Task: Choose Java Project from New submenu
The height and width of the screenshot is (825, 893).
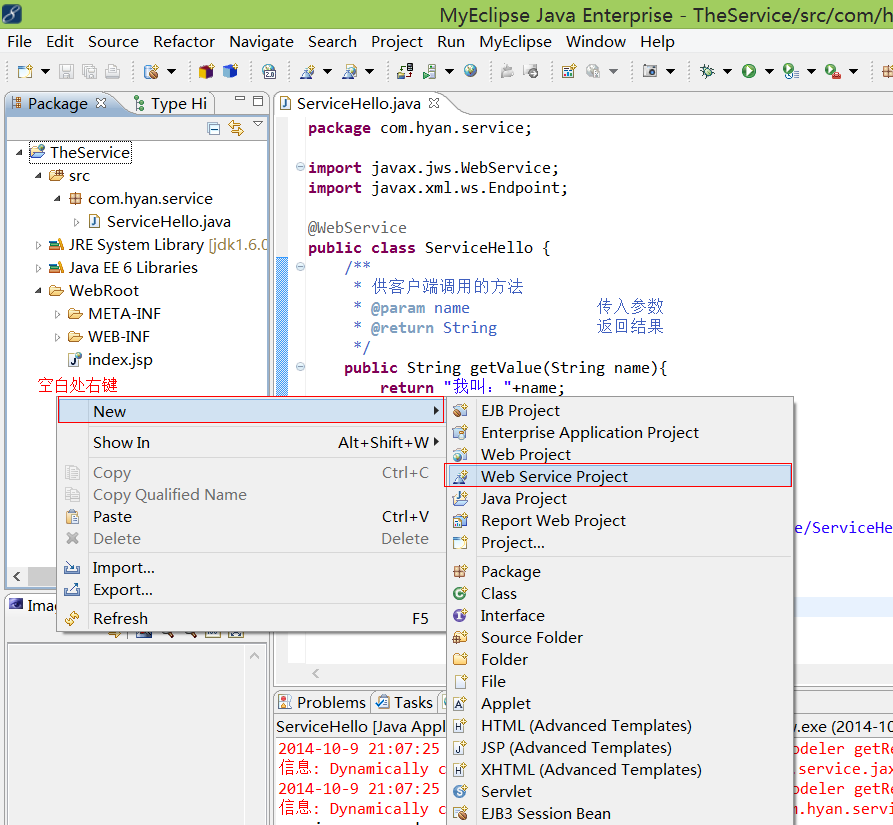Action: pos(620,499)
